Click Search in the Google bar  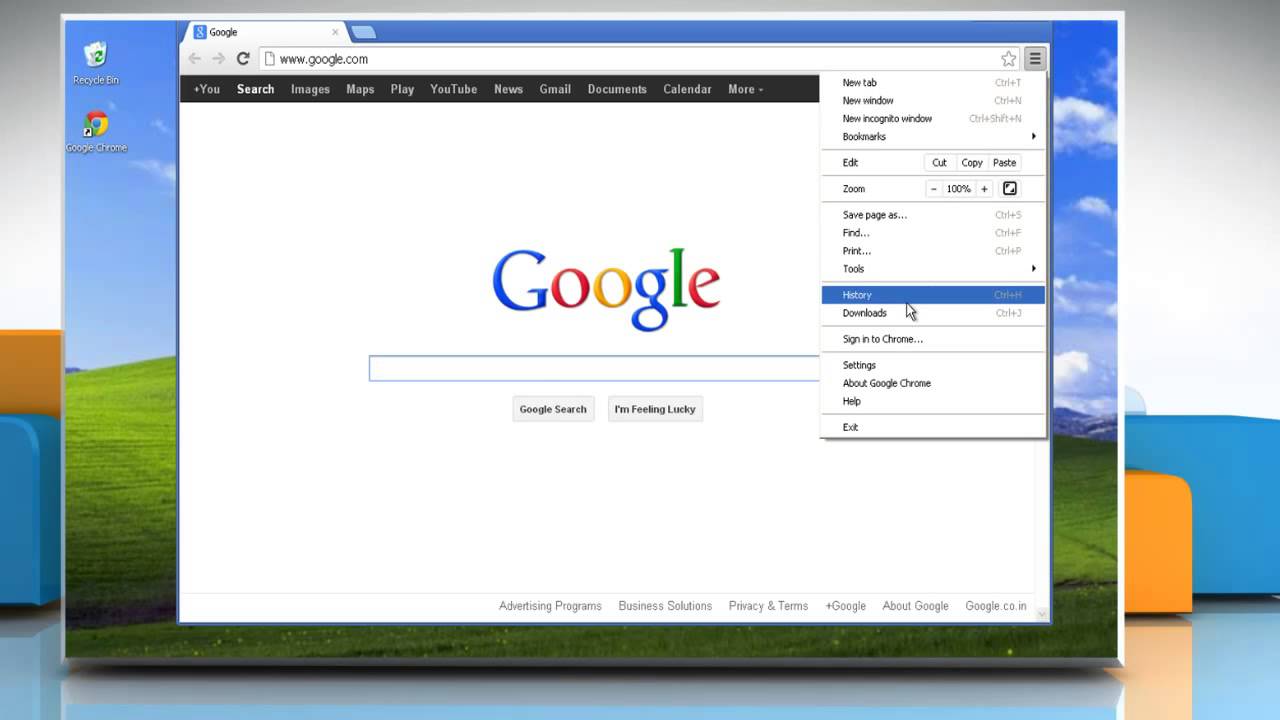click(x=255, y=89)
